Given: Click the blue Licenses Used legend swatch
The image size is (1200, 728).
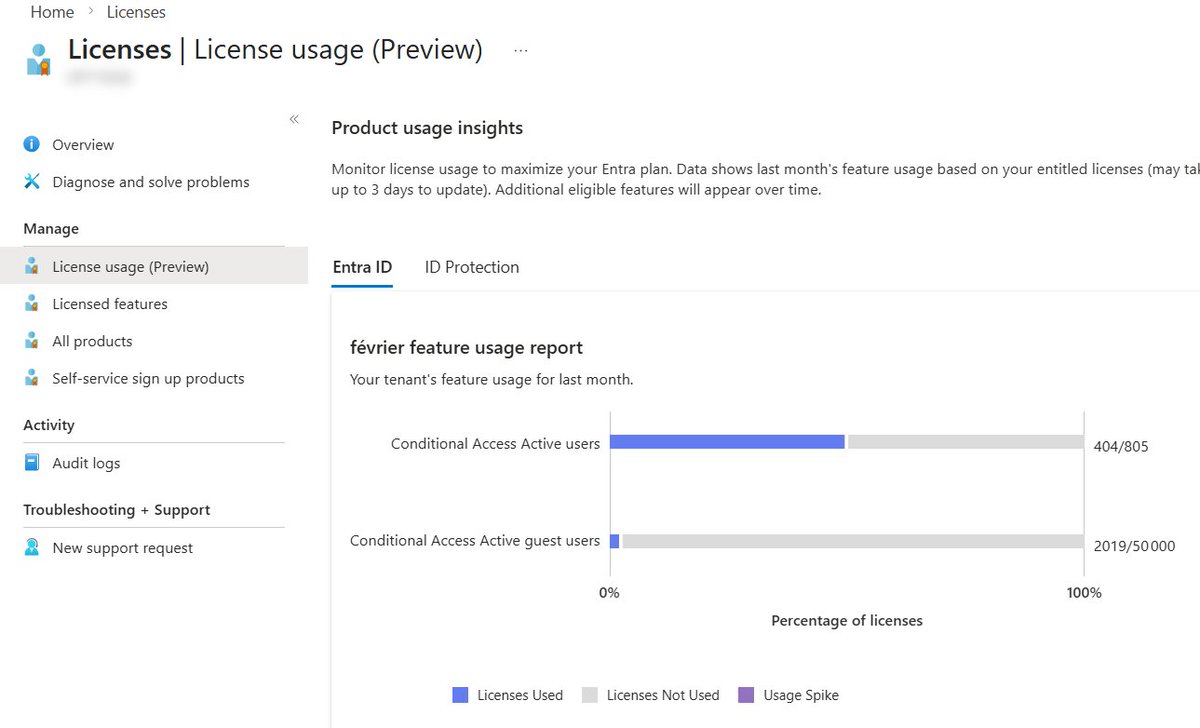Looking at the screenshot, I should [x=460, y=695].
